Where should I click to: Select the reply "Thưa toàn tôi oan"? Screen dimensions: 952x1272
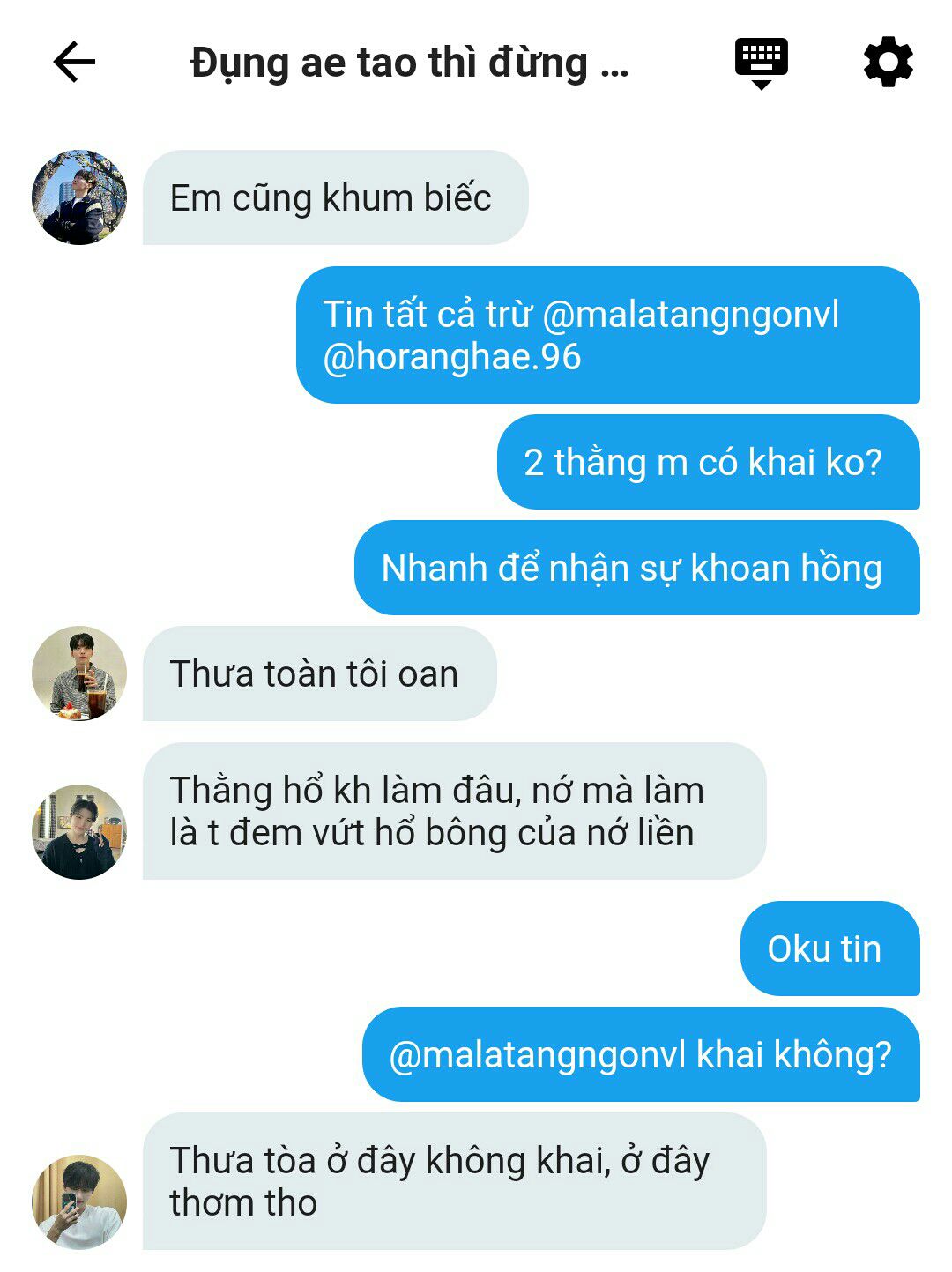tap(320, 673)
